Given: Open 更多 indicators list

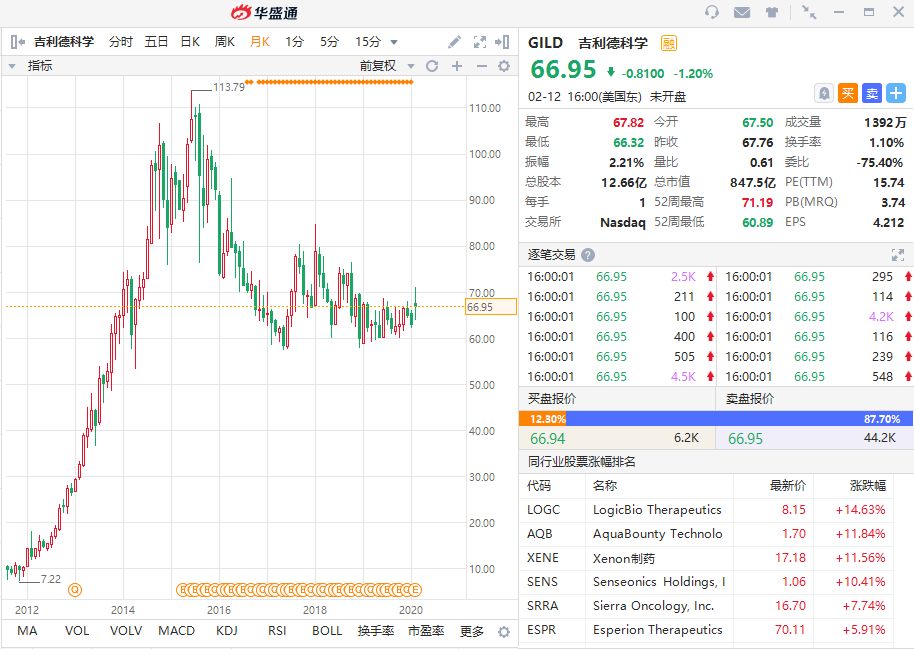Looking at the screenshot, I should 472,631.
